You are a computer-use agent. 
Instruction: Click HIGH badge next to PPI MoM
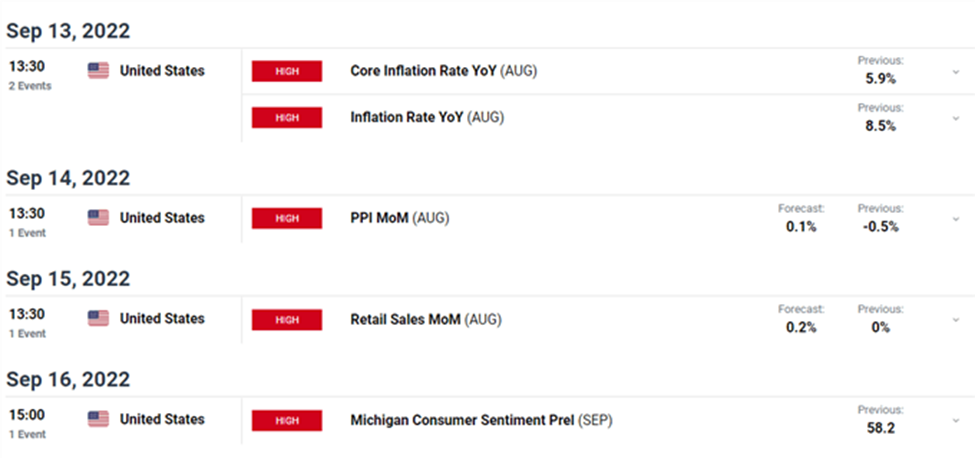point(287,218)
